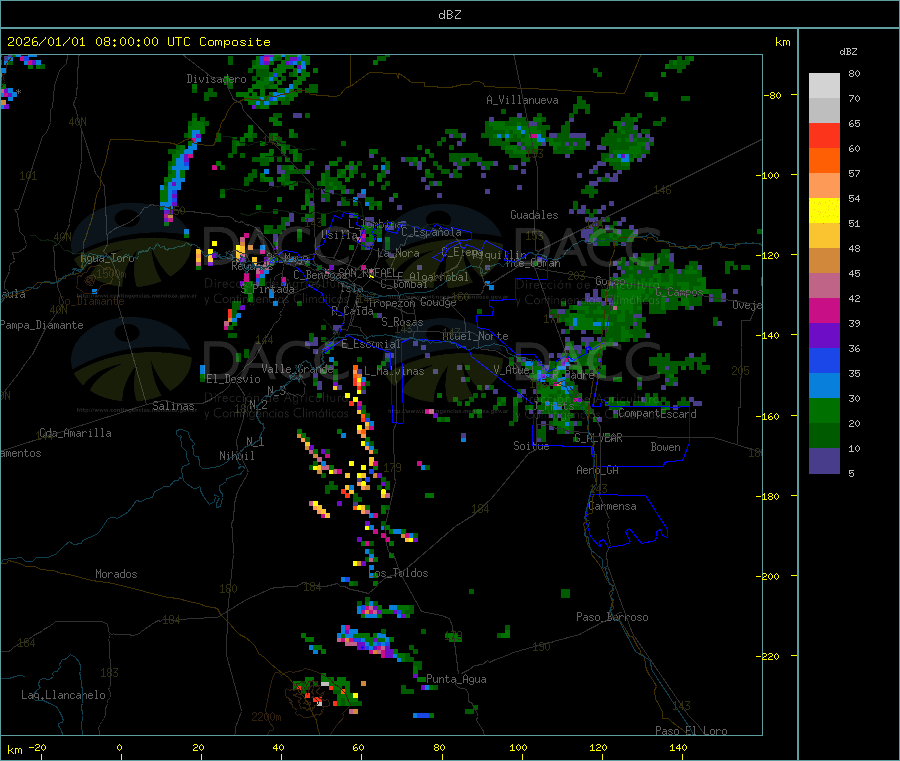Screen dimensions: 900x761
Task: Pick the gold 48–51 dBZ legend swatch
Action: tap(824, 236)
